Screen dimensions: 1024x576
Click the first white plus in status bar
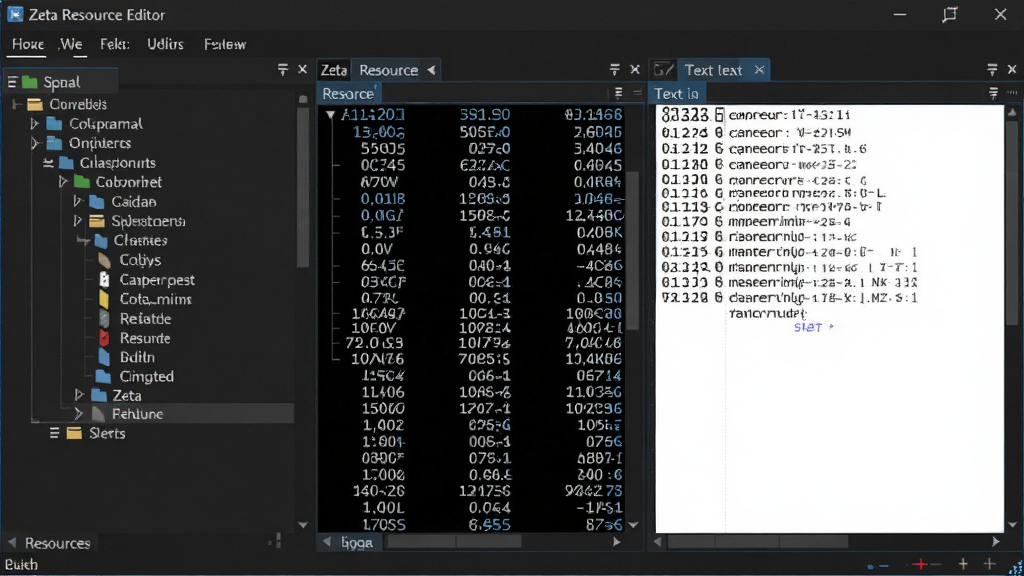click(963, 564)
